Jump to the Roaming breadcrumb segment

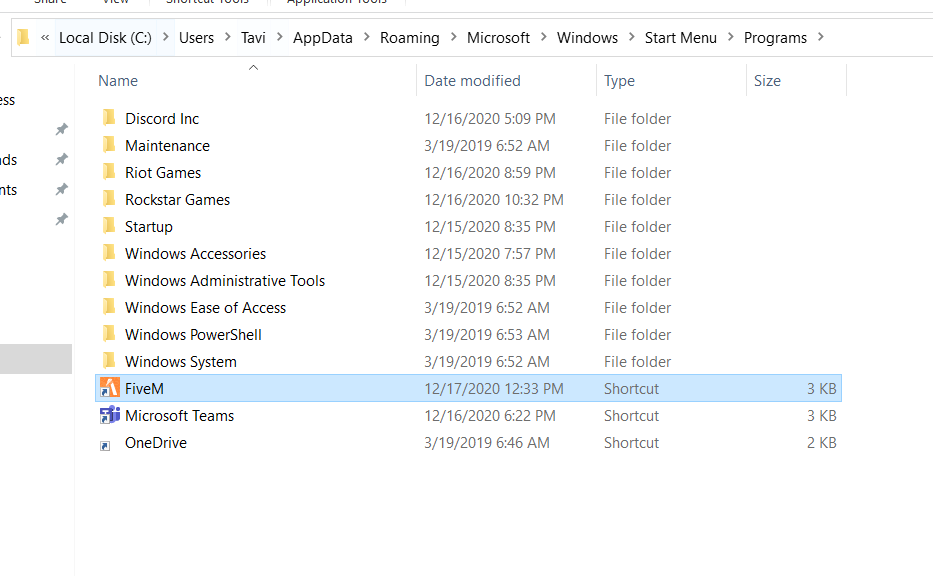409,38
